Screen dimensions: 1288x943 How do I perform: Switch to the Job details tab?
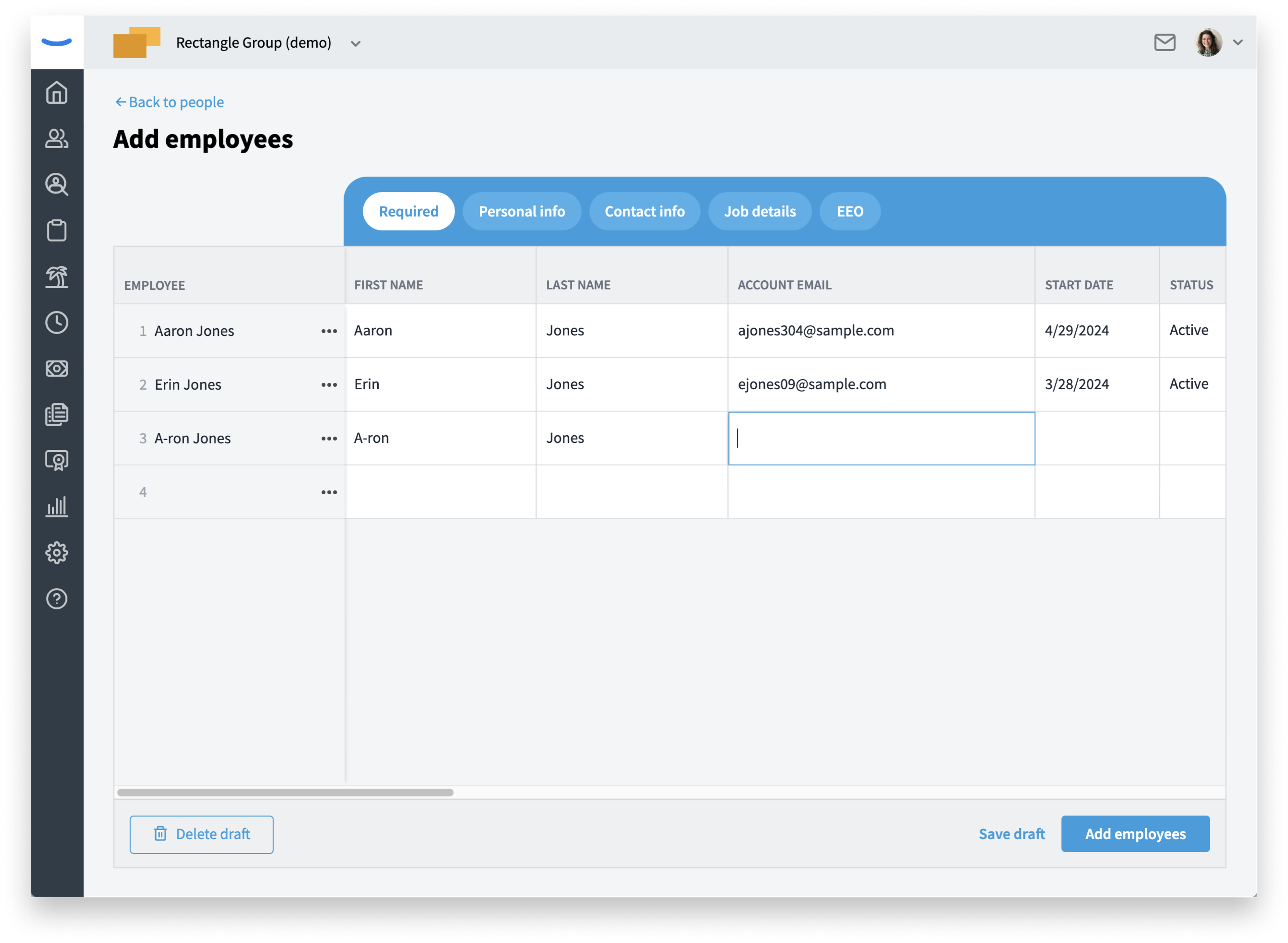coord(760,211)
